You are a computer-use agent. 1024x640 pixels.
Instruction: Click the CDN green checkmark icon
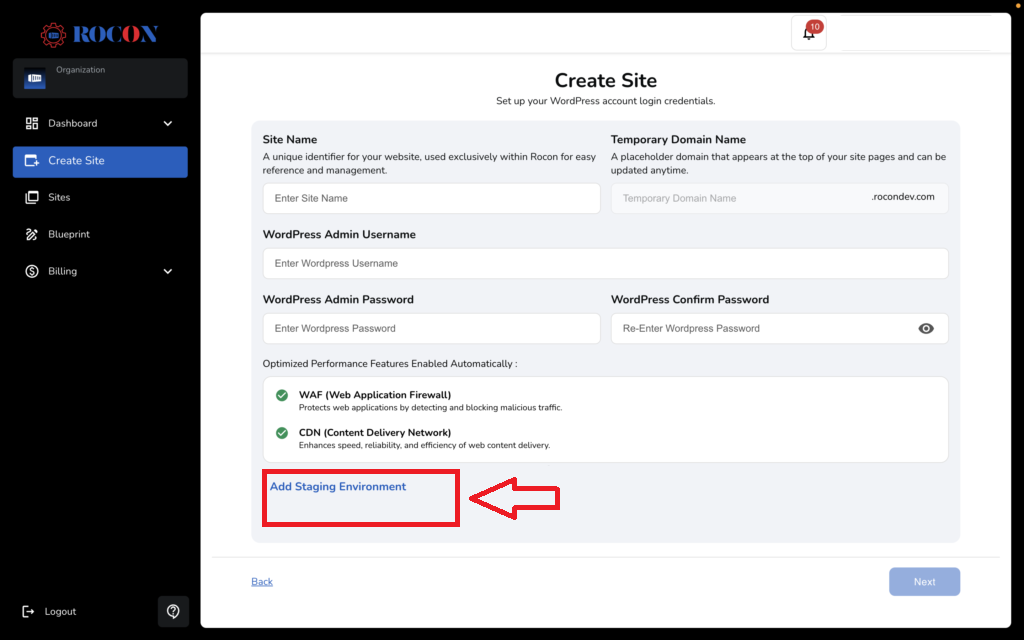pos(281,433)
